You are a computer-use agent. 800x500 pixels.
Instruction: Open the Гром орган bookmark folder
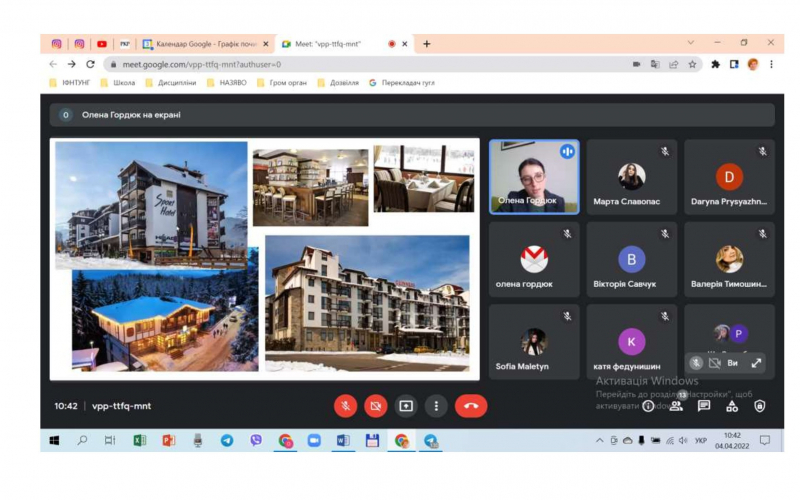pyautogui.click(x=282, y=83)
